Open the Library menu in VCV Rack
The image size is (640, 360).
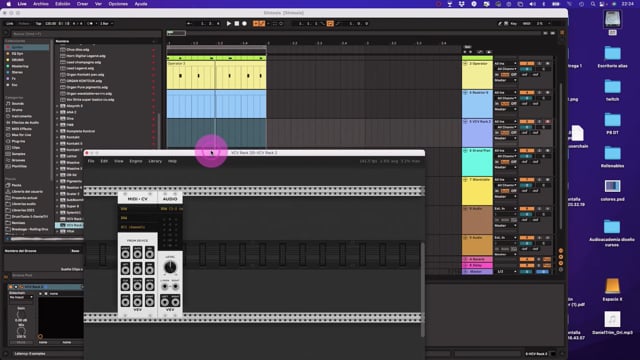[155, 161]
